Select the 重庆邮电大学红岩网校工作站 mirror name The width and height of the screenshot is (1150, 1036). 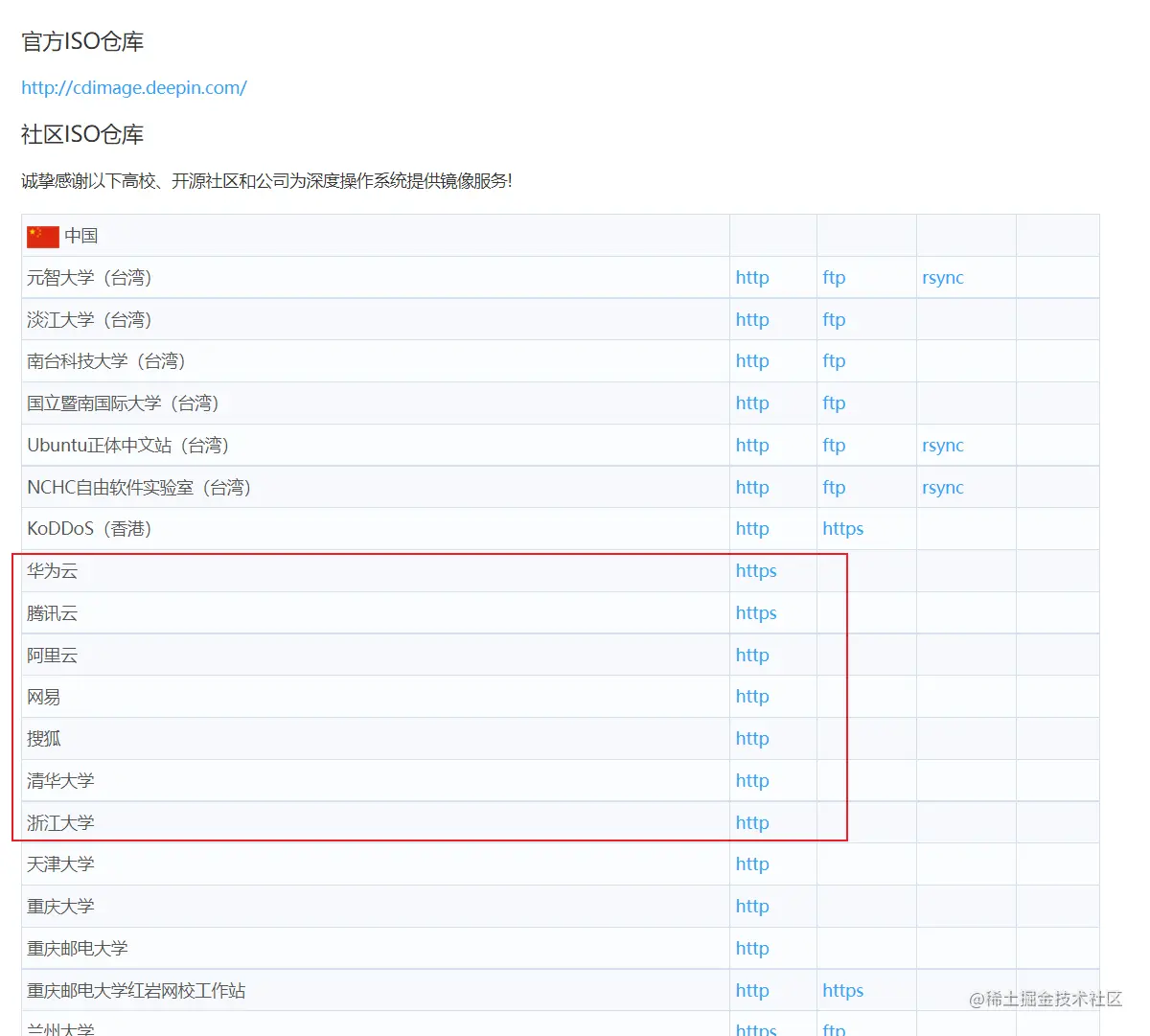(x=136, y=991)
